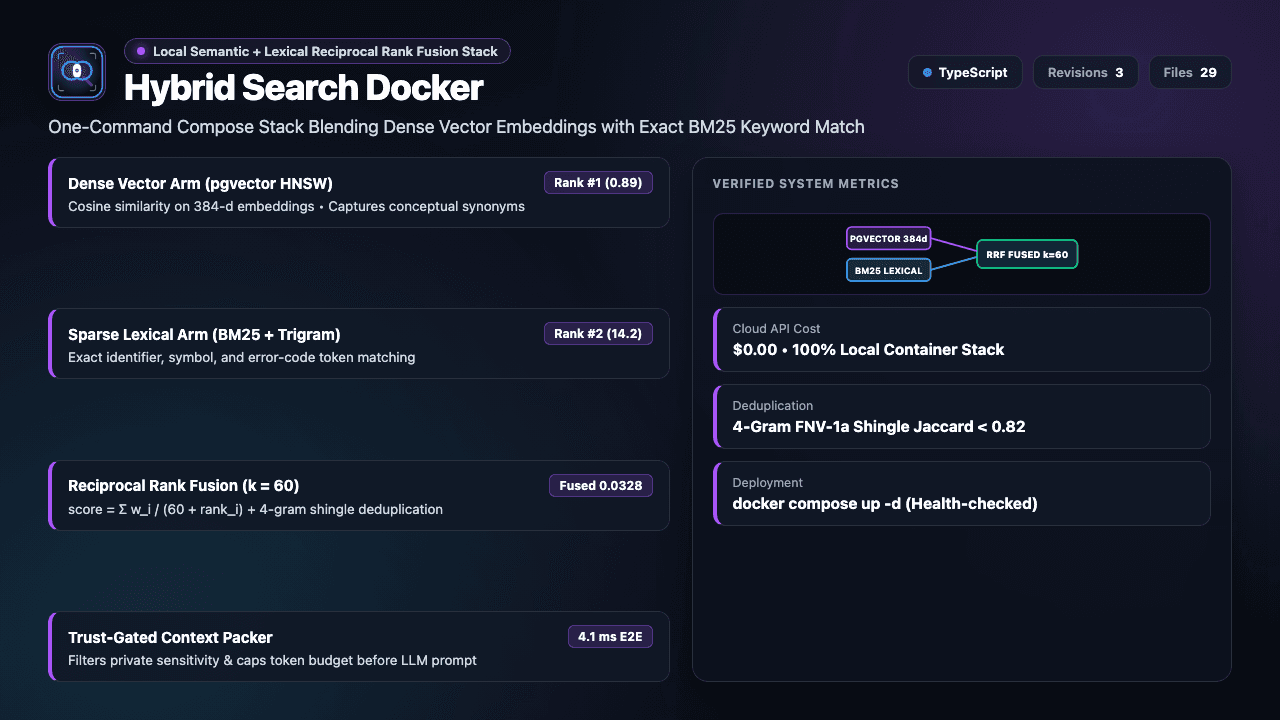Screen dimensions: 1280x720
Task: Click the Revisions 3 badge
Action: click(1085, 73)
